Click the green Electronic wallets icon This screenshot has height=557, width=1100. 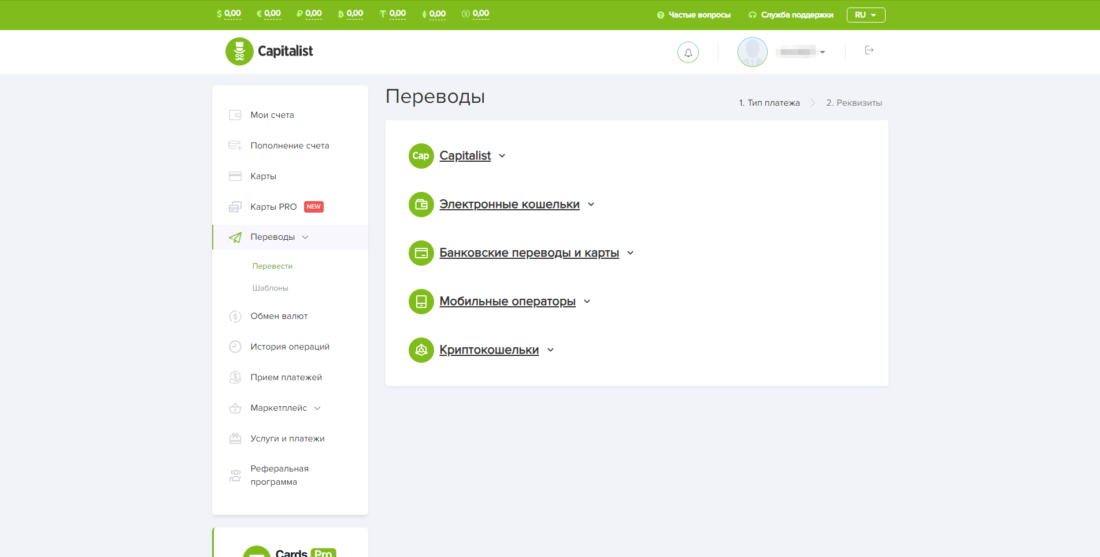pos(421,204)
